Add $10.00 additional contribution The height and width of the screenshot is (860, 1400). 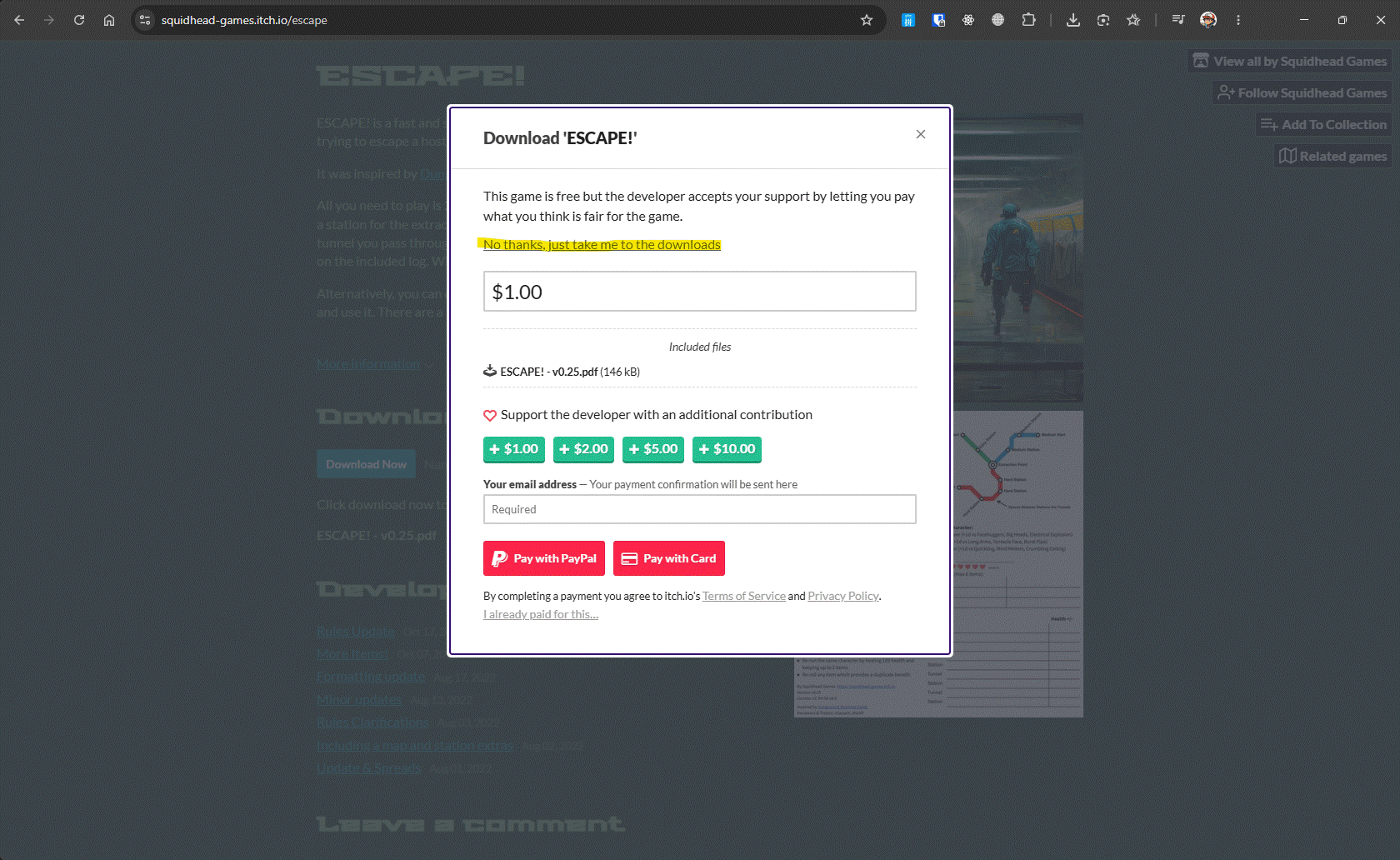(727, 449)
